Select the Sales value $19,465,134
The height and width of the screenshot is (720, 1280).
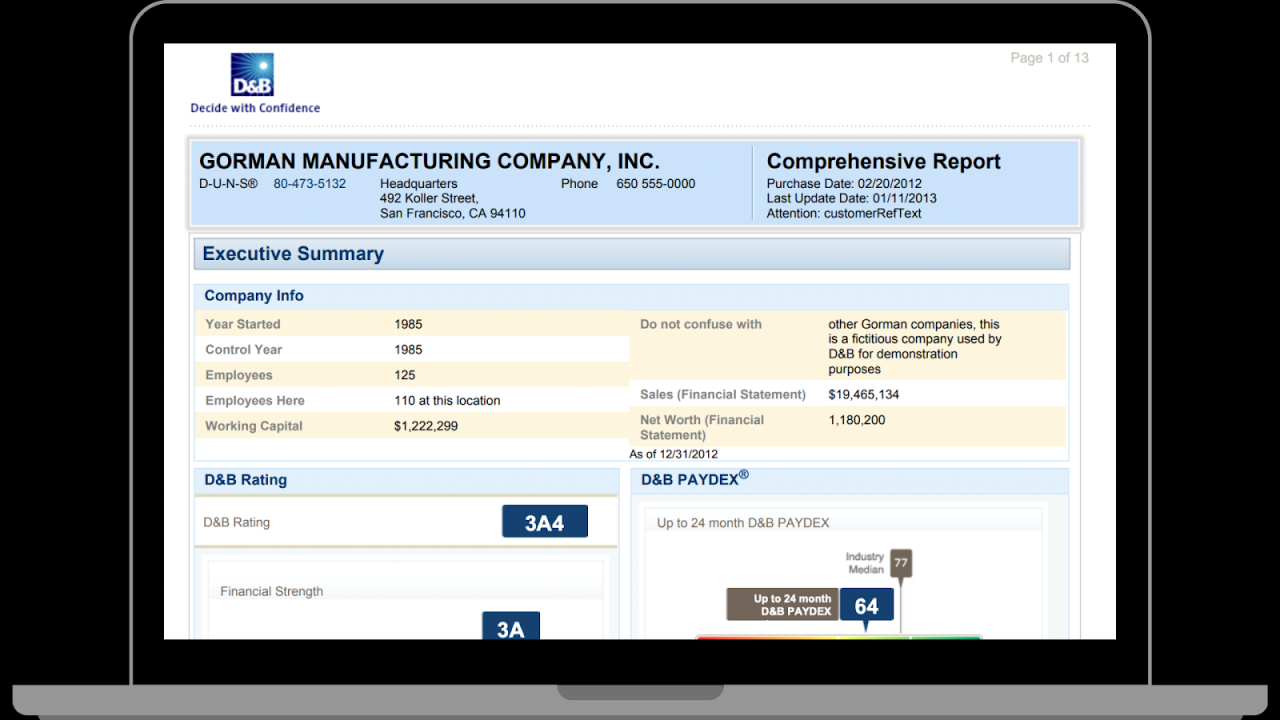[x=864, y=395]
